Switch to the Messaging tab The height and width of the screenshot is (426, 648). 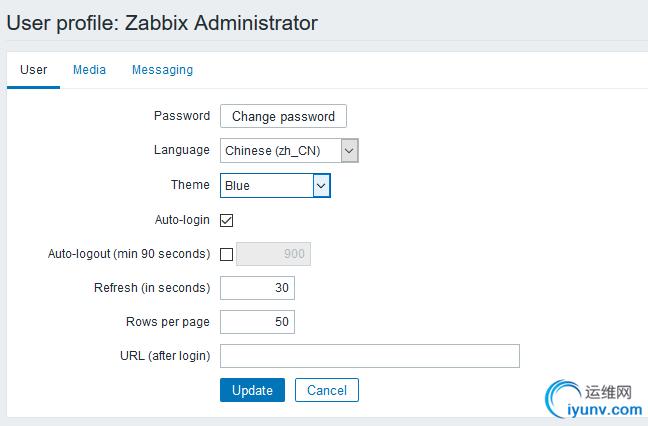162,70
